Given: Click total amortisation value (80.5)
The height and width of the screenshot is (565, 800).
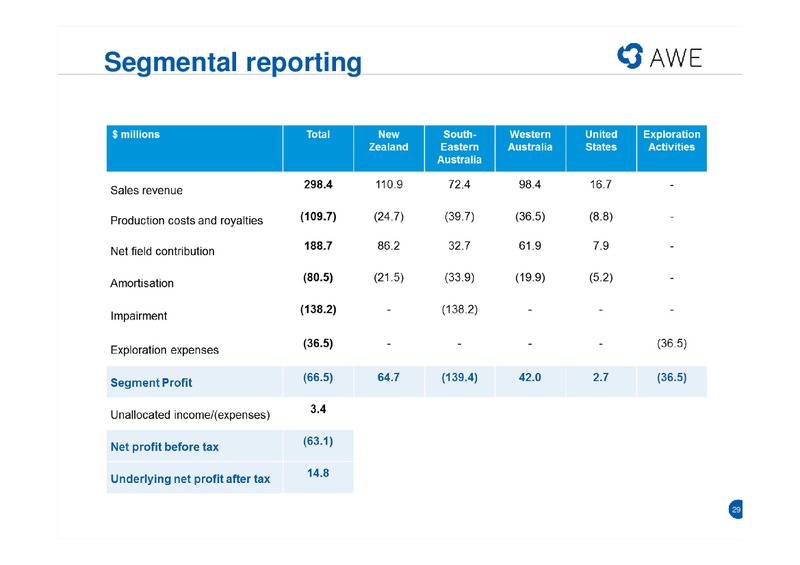Looking at the screenshot, I should pos(318,278).
